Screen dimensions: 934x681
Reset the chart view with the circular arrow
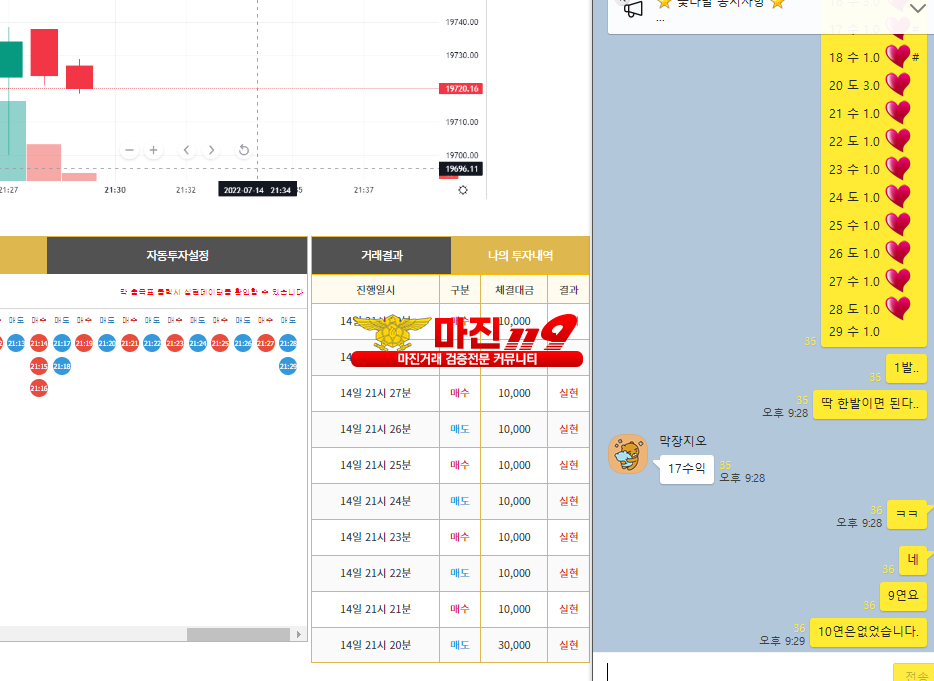[244, 150]
